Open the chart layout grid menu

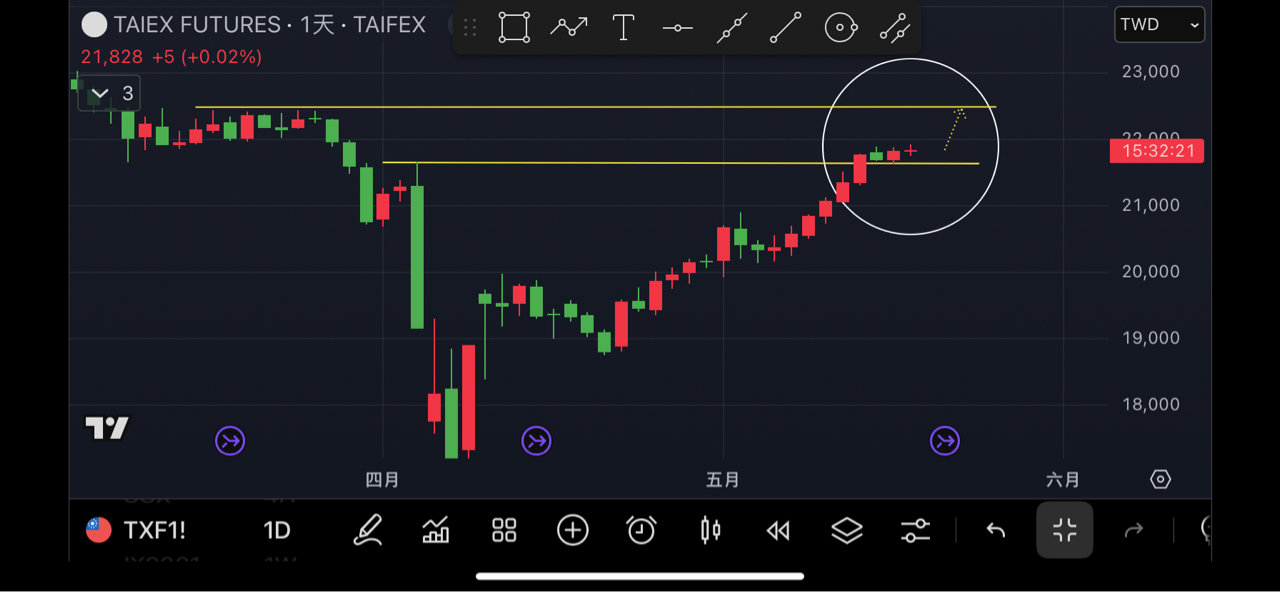(x=504, y=530)
